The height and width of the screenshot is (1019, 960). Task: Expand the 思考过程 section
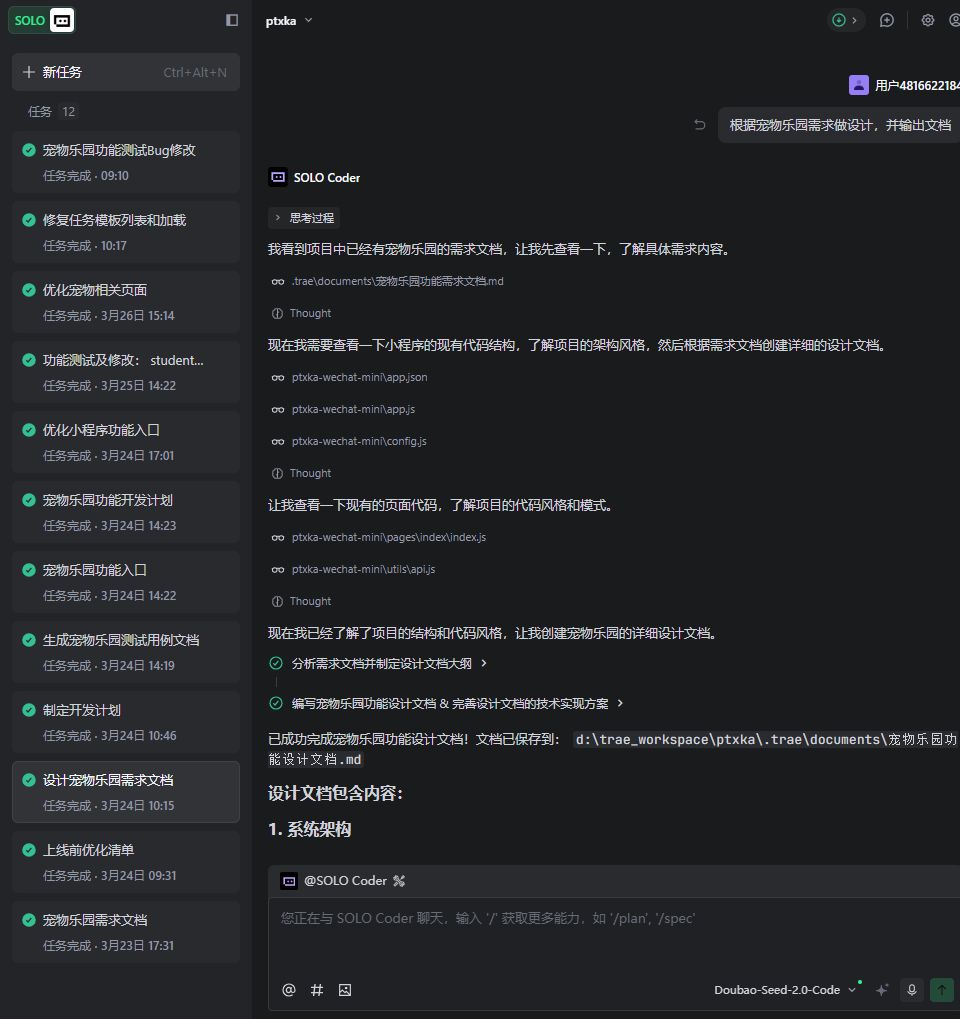coord(305,217)
